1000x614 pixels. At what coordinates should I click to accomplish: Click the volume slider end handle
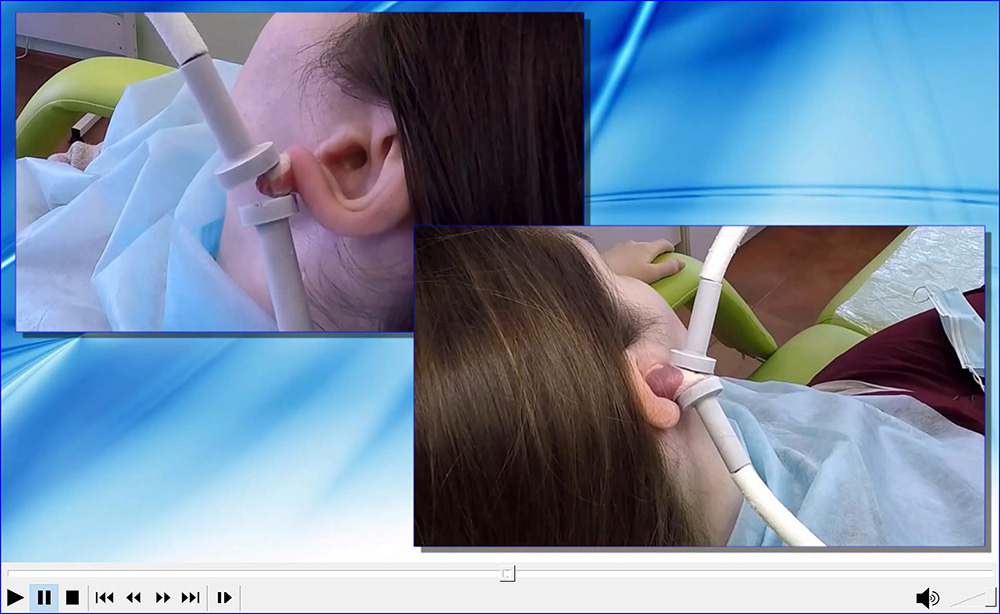[988, 598]
